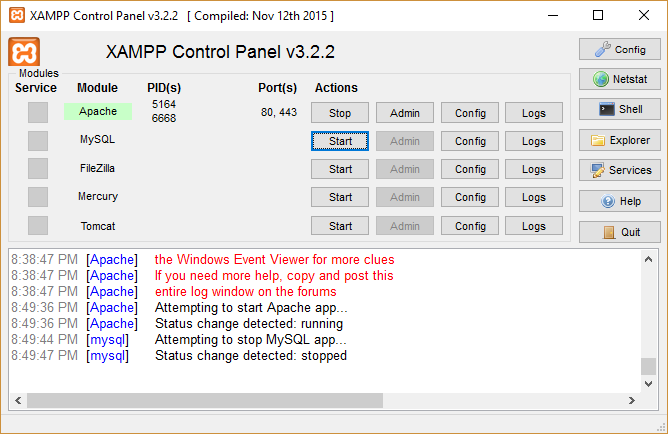Click Apache PID 6668
Image resolution: width=668 pixels, height=434 pixels.
click(164, 118)
